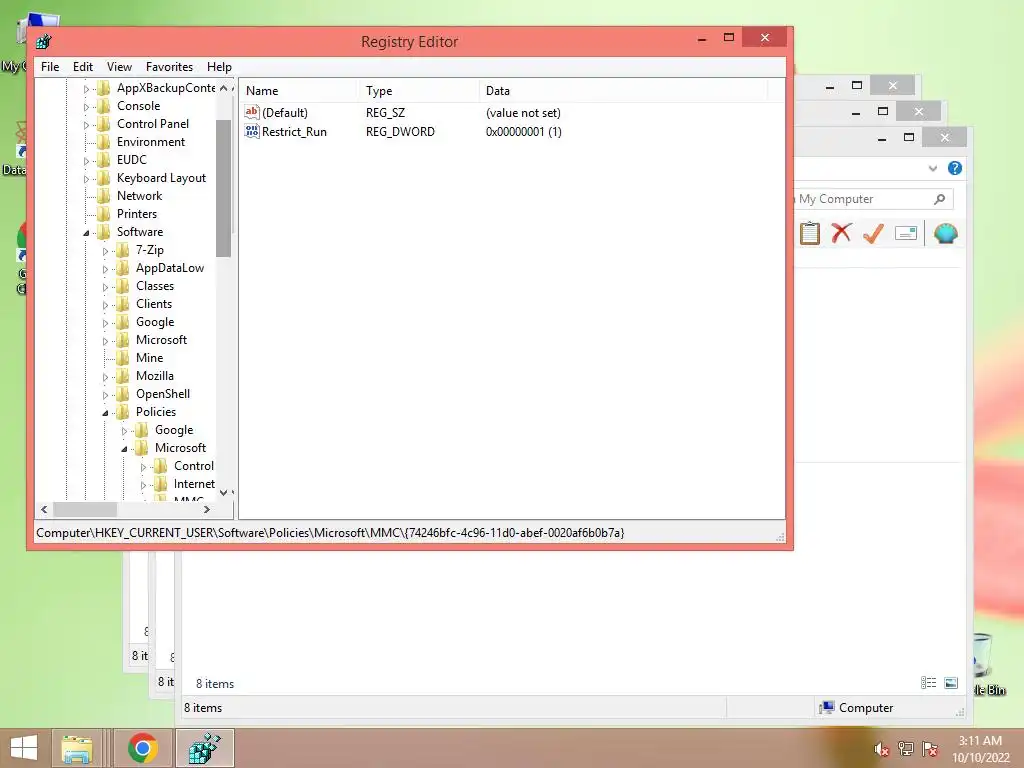
Task: Select the Mozilla key
Action: pyautogui.click(x=155, y=376)
